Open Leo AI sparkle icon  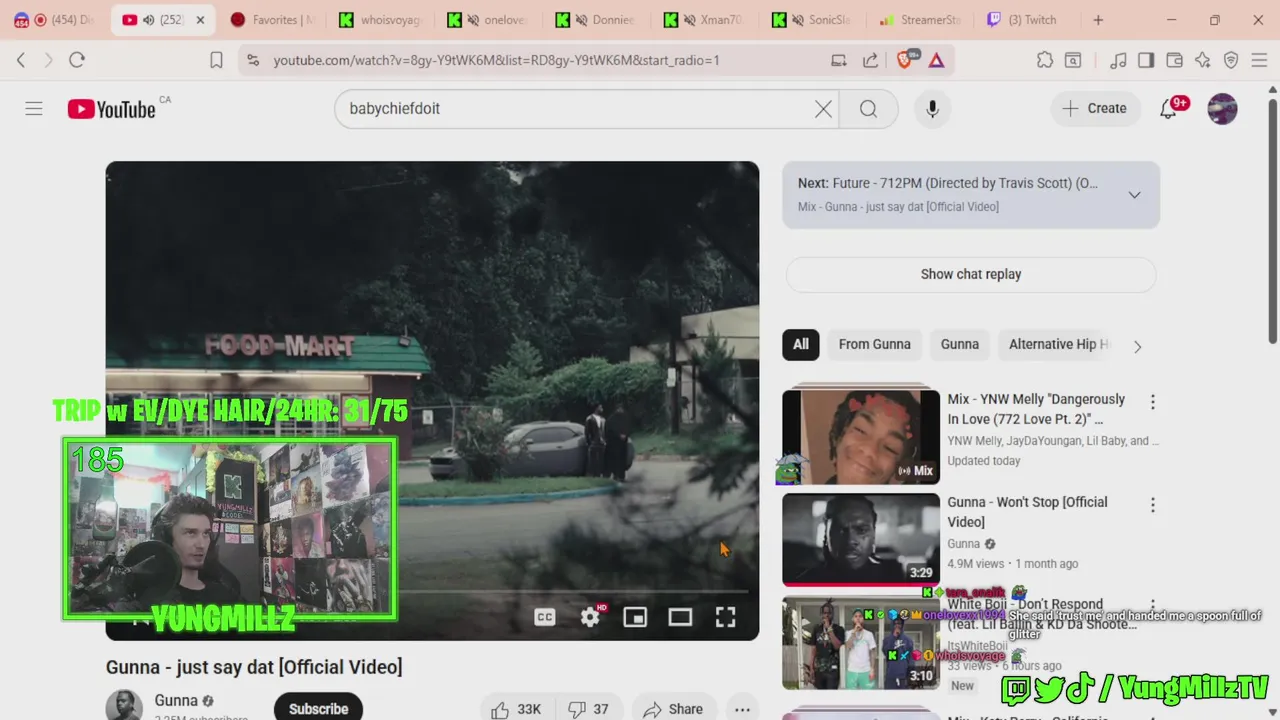point(1203,60)
